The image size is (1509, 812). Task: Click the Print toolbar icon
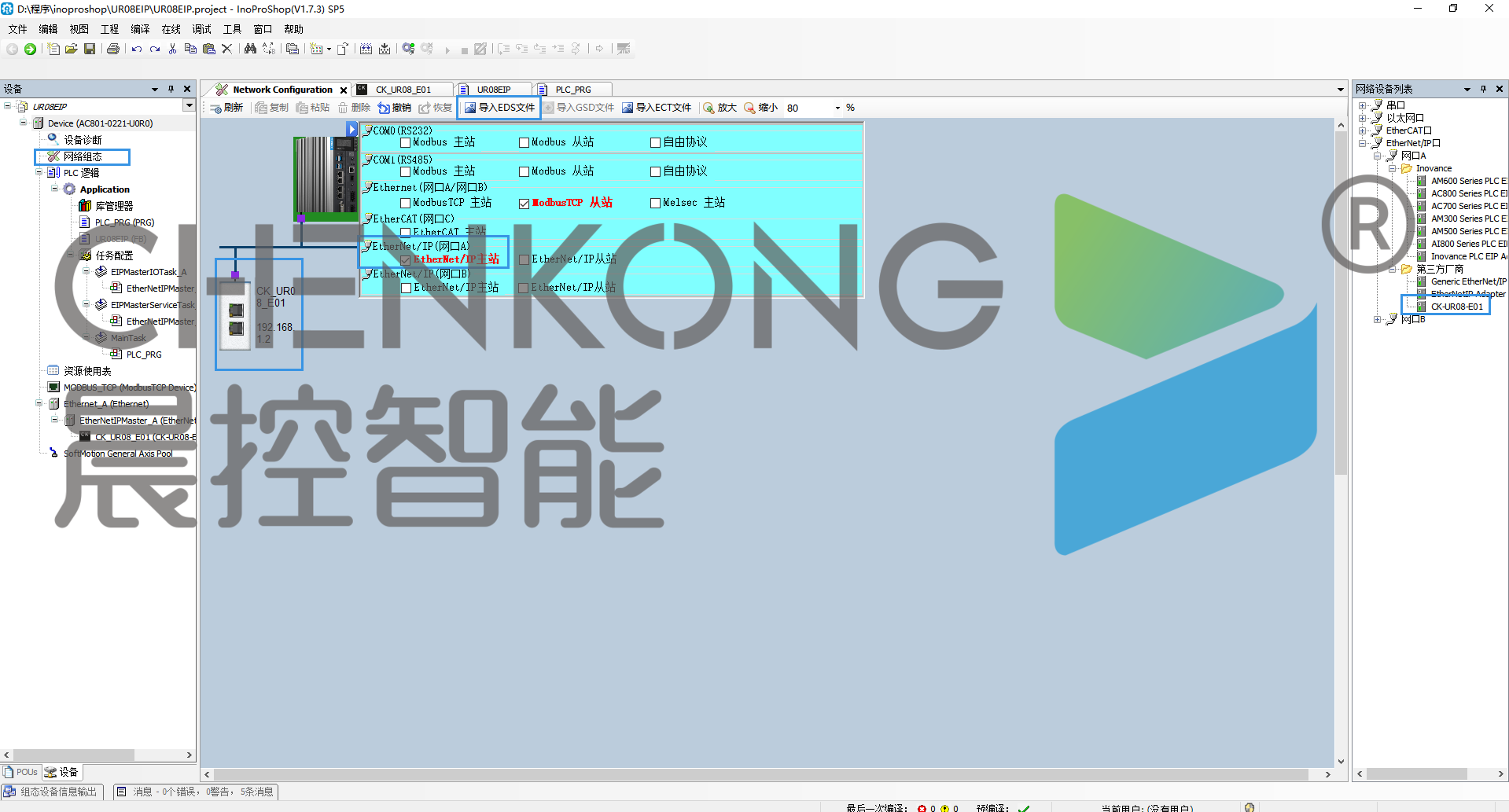point(113,49)
